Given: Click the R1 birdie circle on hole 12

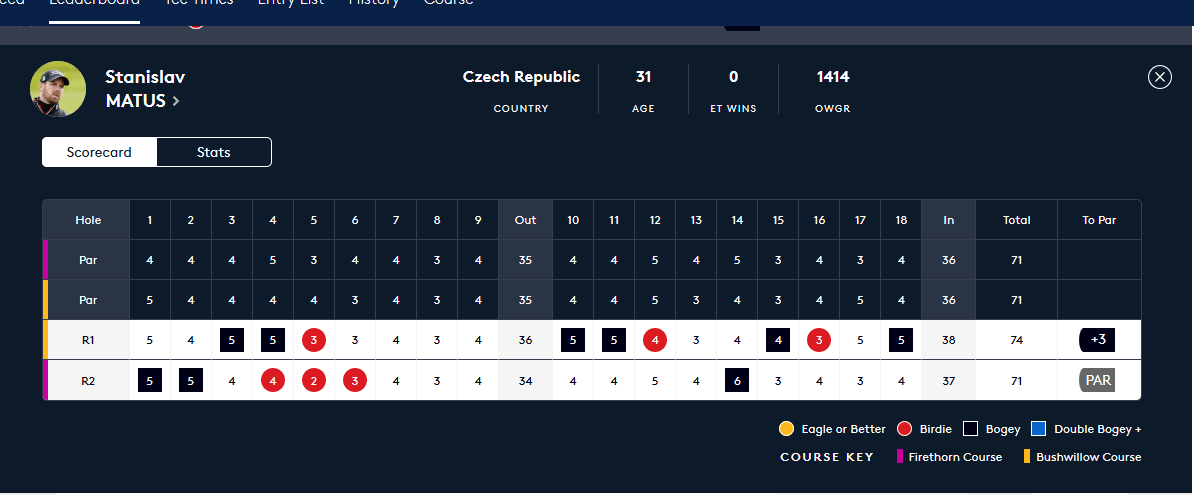Looking at the screenshot, I should tap(655, 340).
